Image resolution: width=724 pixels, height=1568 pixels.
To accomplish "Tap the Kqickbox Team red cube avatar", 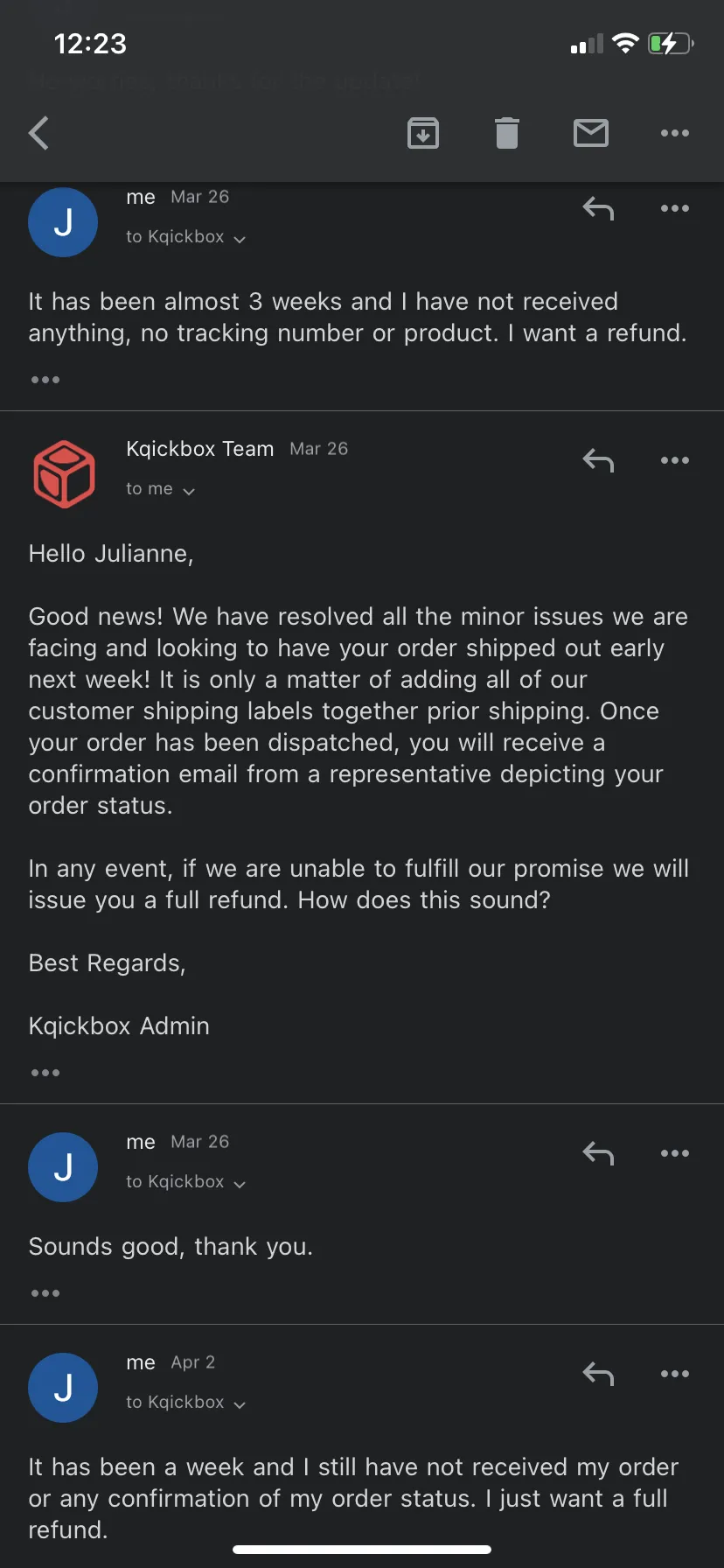I will tap(63, 474).
